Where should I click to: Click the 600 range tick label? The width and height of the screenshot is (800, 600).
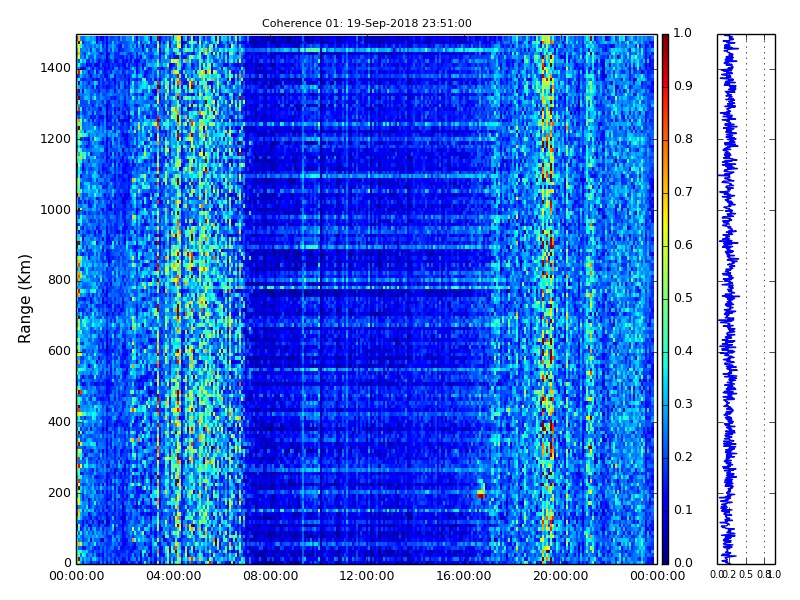pyautogui.click(x=59, y=351)
